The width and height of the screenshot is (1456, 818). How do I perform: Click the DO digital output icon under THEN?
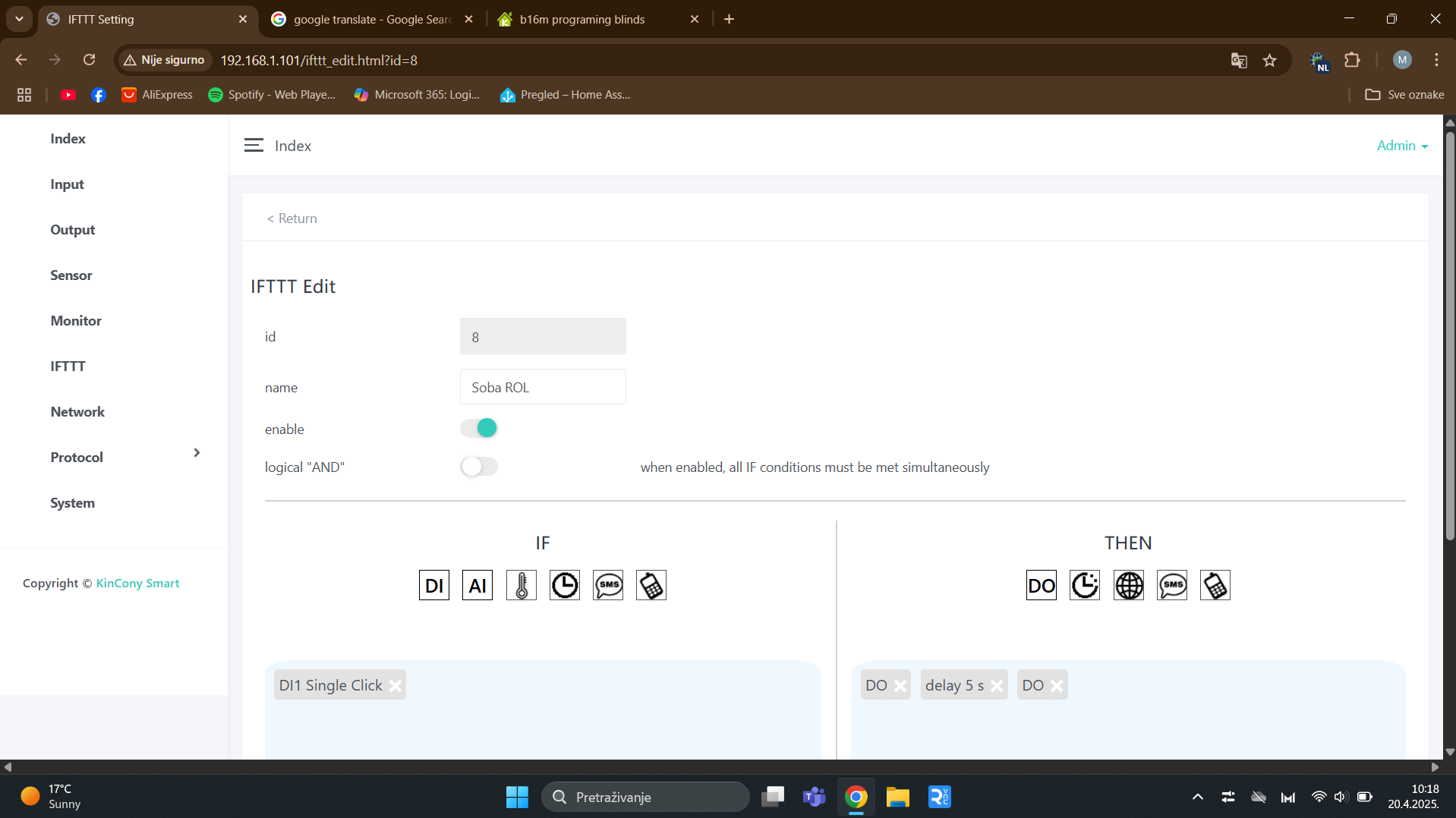(x=1041, y=585)
